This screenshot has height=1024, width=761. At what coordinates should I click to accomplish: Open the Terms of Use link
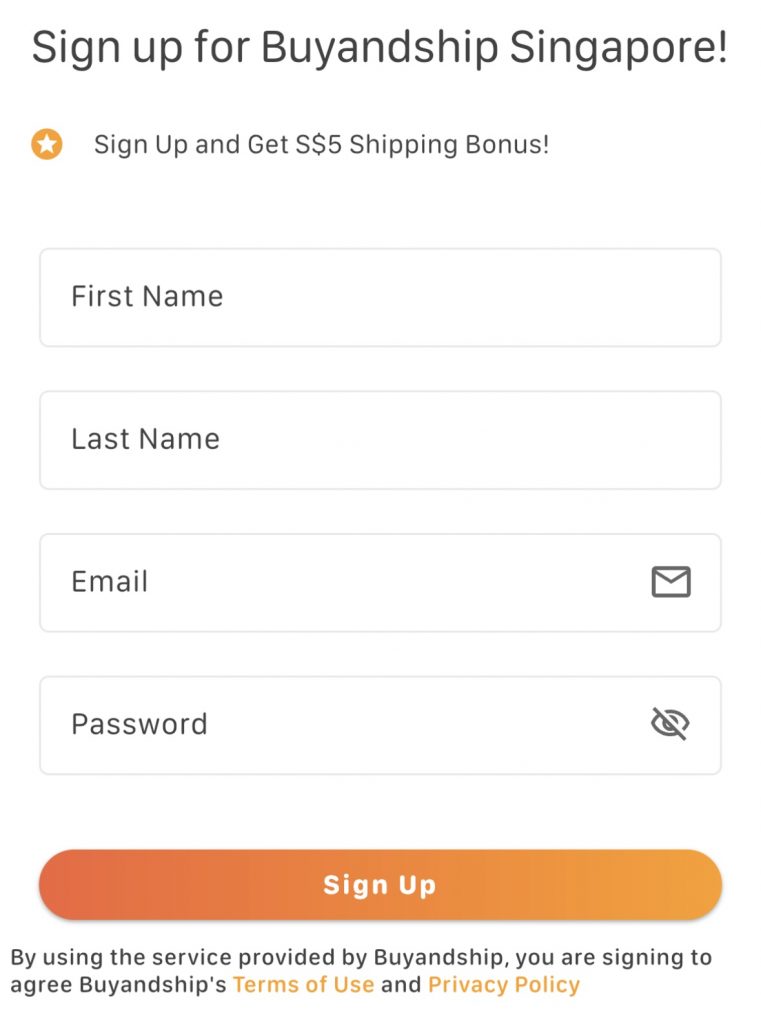303,984
